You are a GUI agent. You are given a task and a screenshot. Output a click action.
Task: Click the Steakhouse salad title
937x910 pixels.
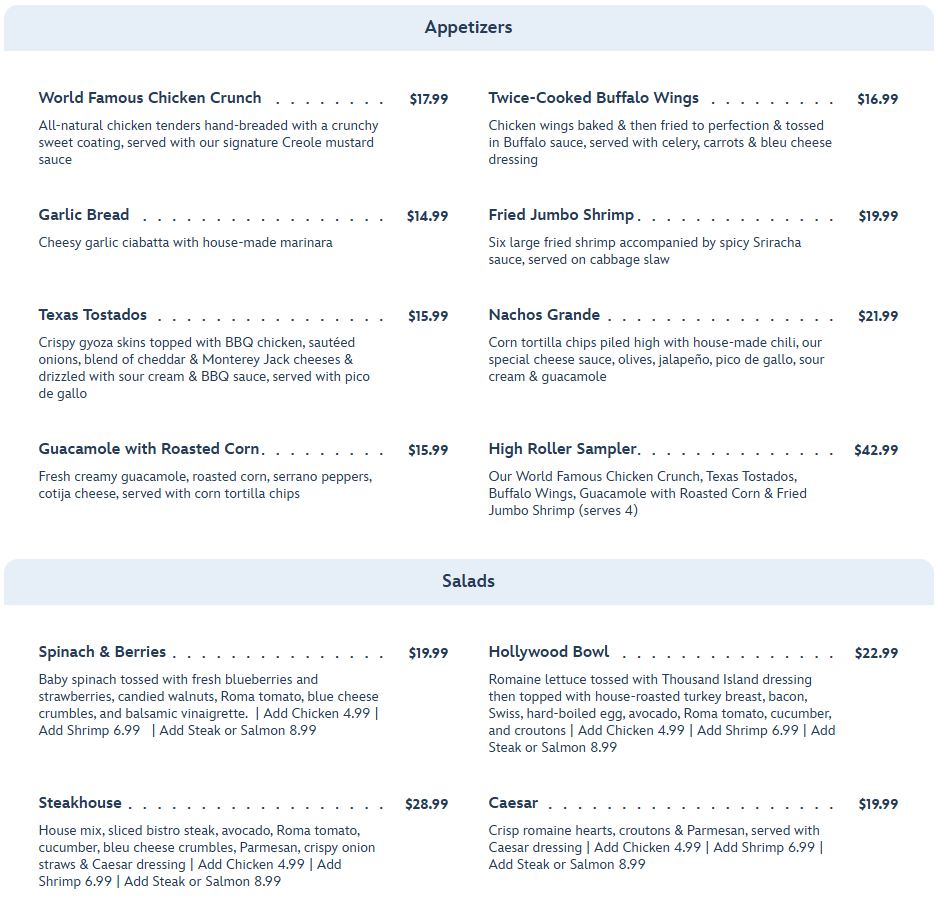click(80, 803)
